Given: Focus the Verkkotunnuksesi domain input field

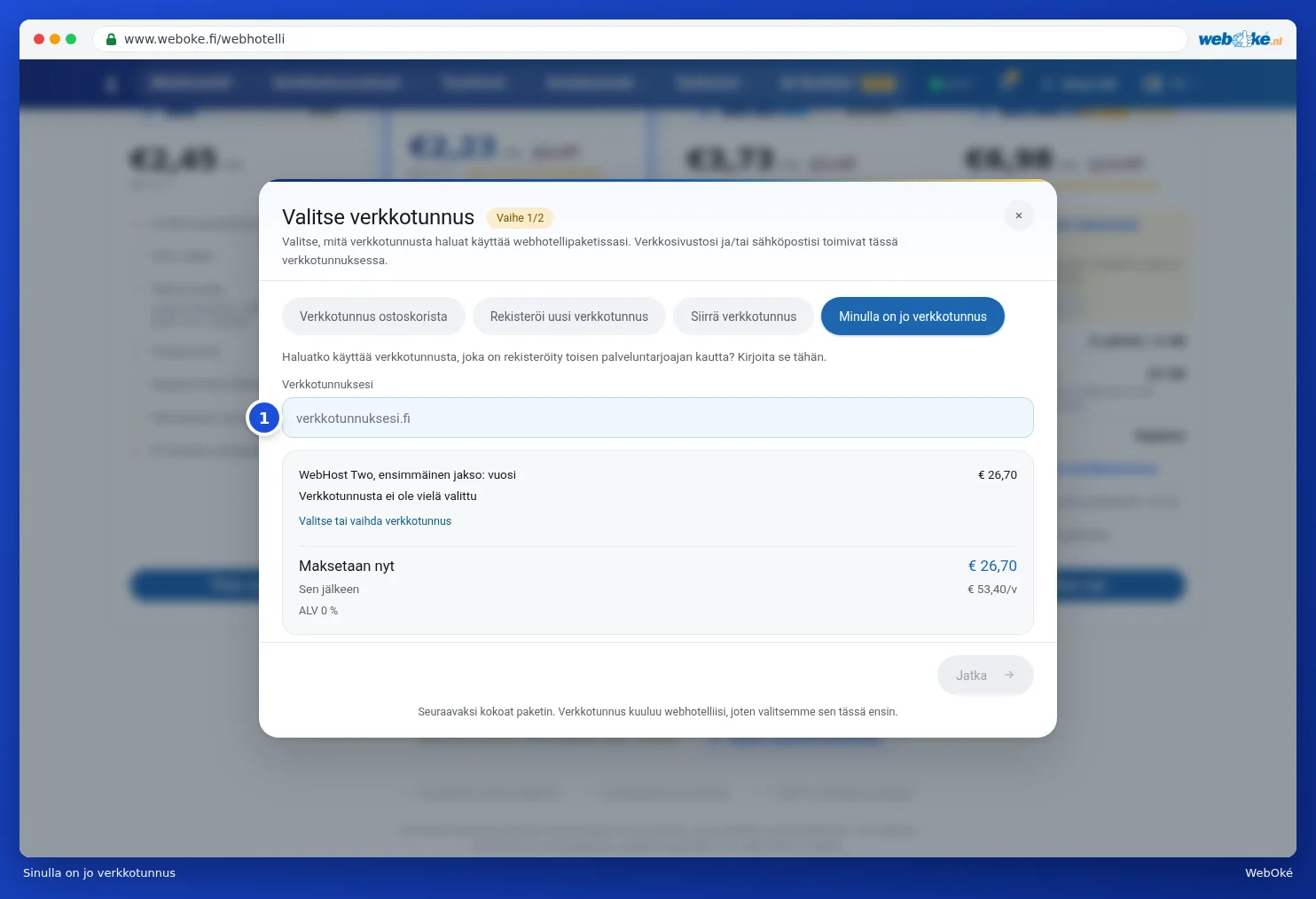Looking at the screenshot, I should 658,418.
